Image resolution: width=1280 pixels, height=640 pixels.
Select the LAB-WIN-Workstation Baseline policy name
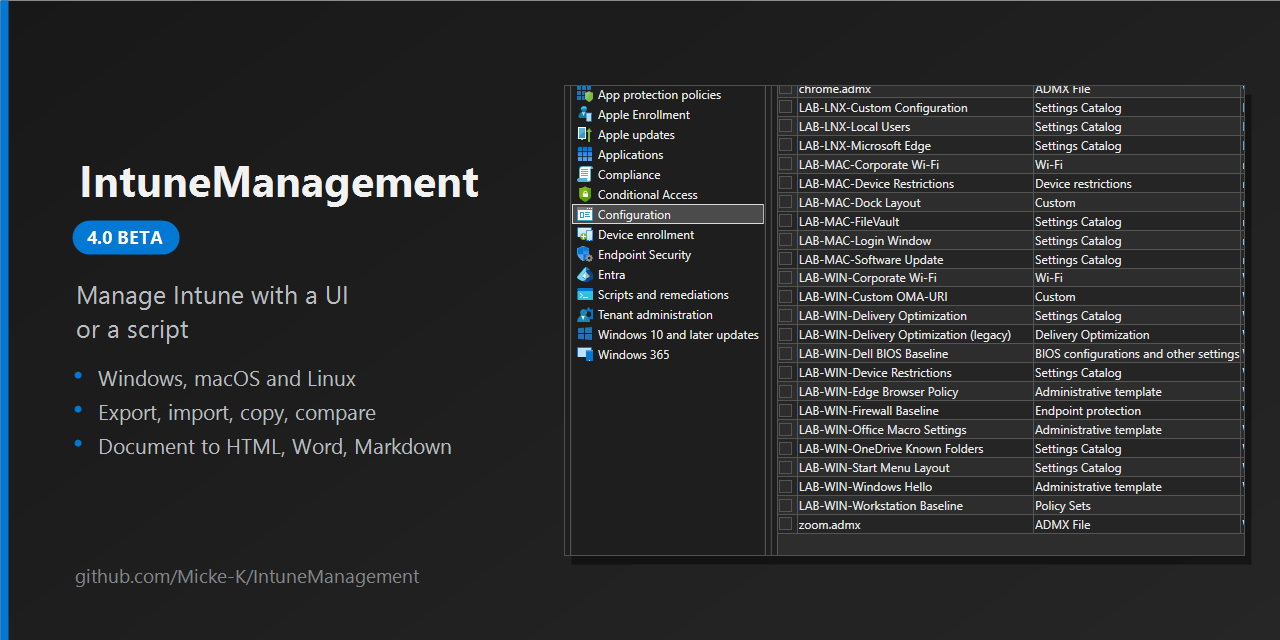(881, 506)
